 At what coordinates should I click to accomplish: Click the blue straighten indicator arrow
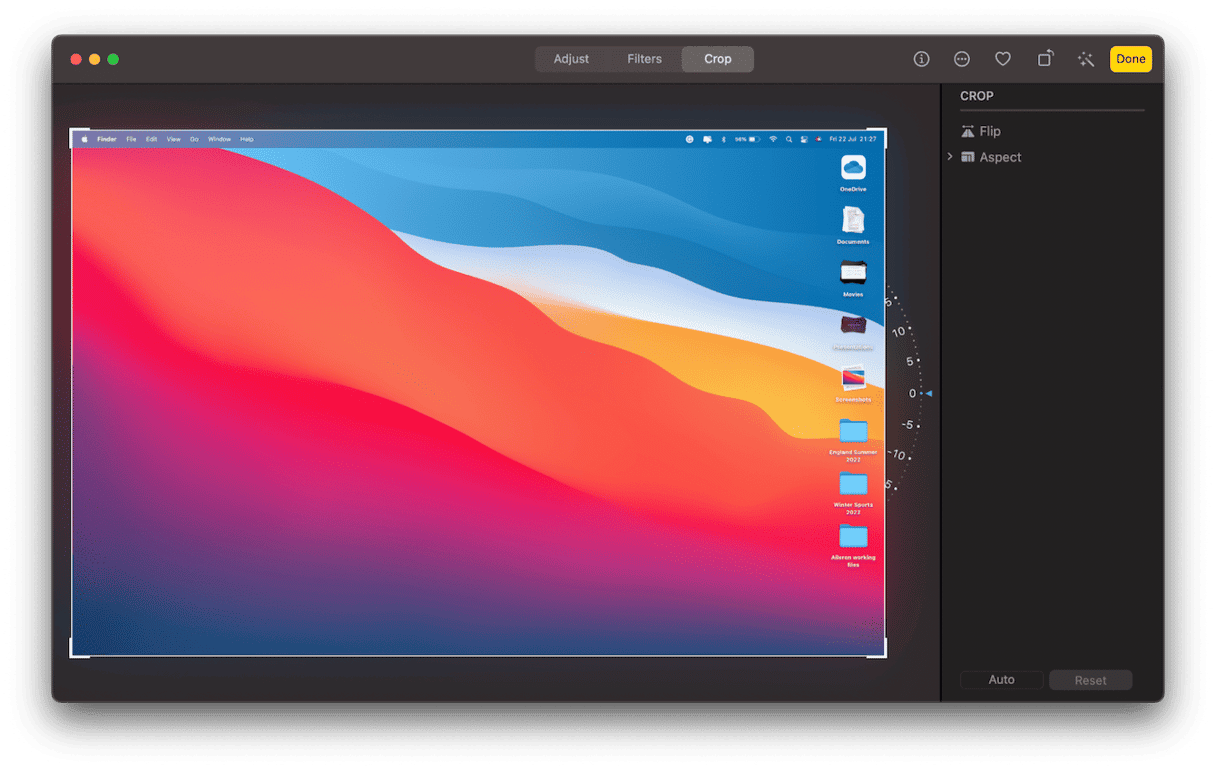coord(928,393)
